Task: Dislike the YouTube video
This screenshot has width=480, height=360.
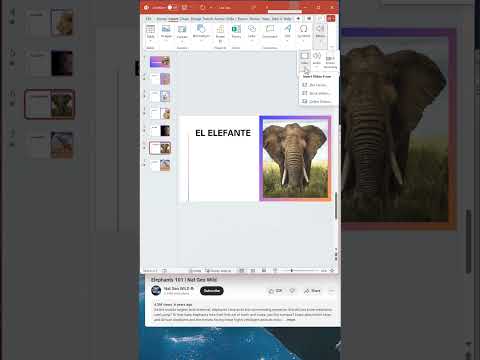Action: 292,291
